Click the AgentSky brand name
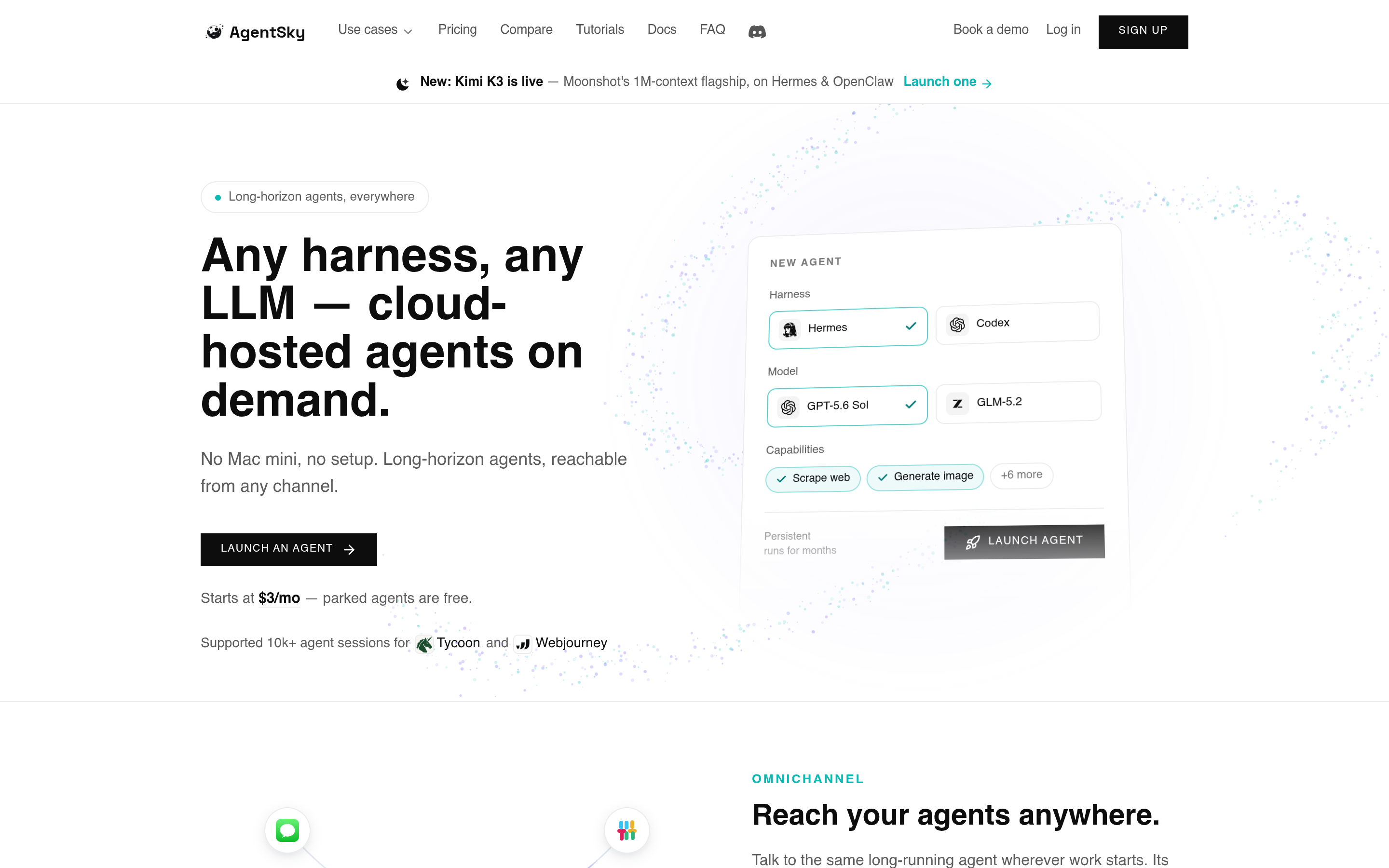 267,32
